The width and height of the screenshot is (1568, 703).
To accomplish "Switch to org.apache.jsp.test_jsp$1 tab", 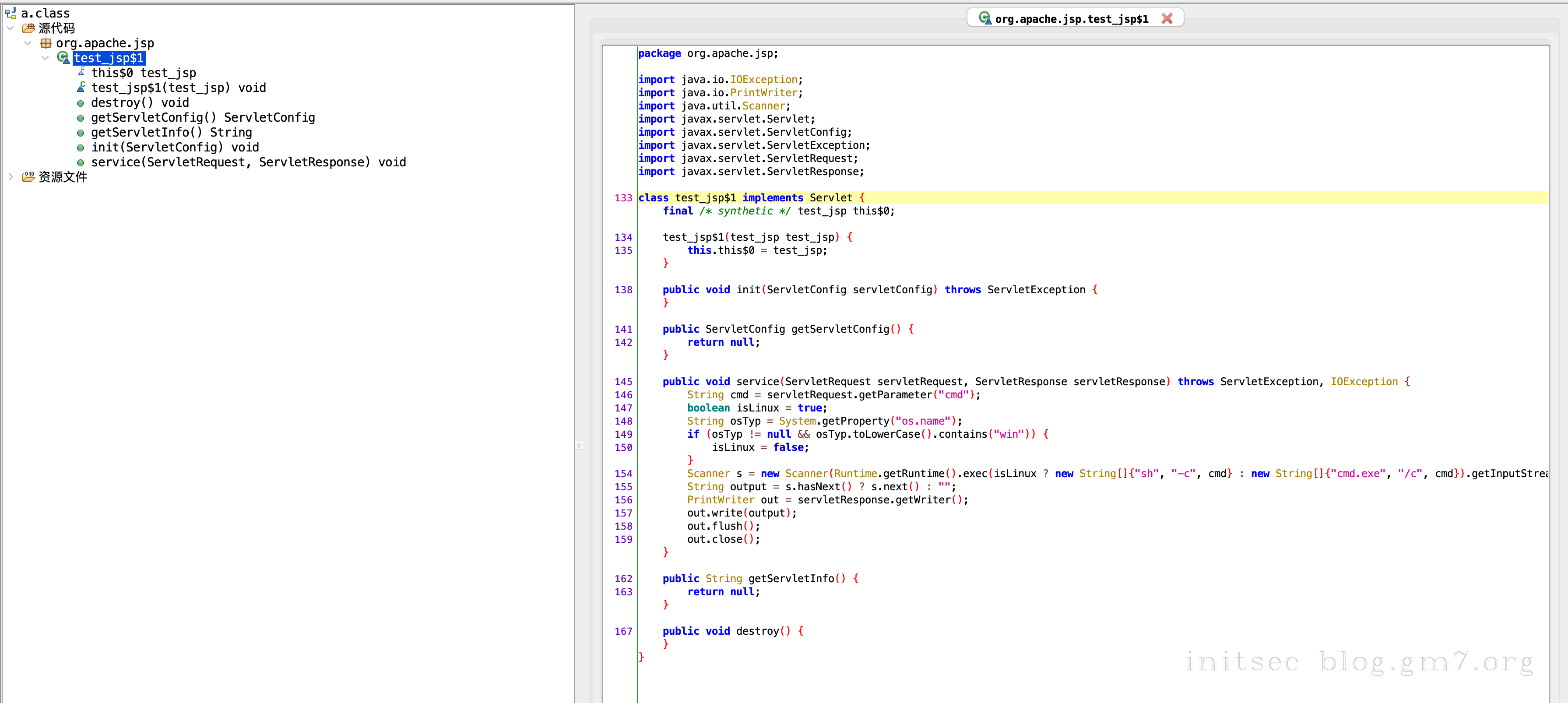I will click(1071, 19).
